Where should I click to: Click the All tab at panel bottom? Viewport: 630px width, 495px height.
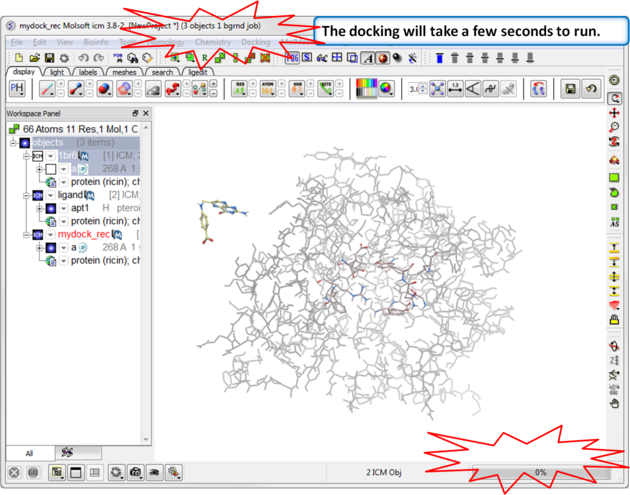pos(28,453)
